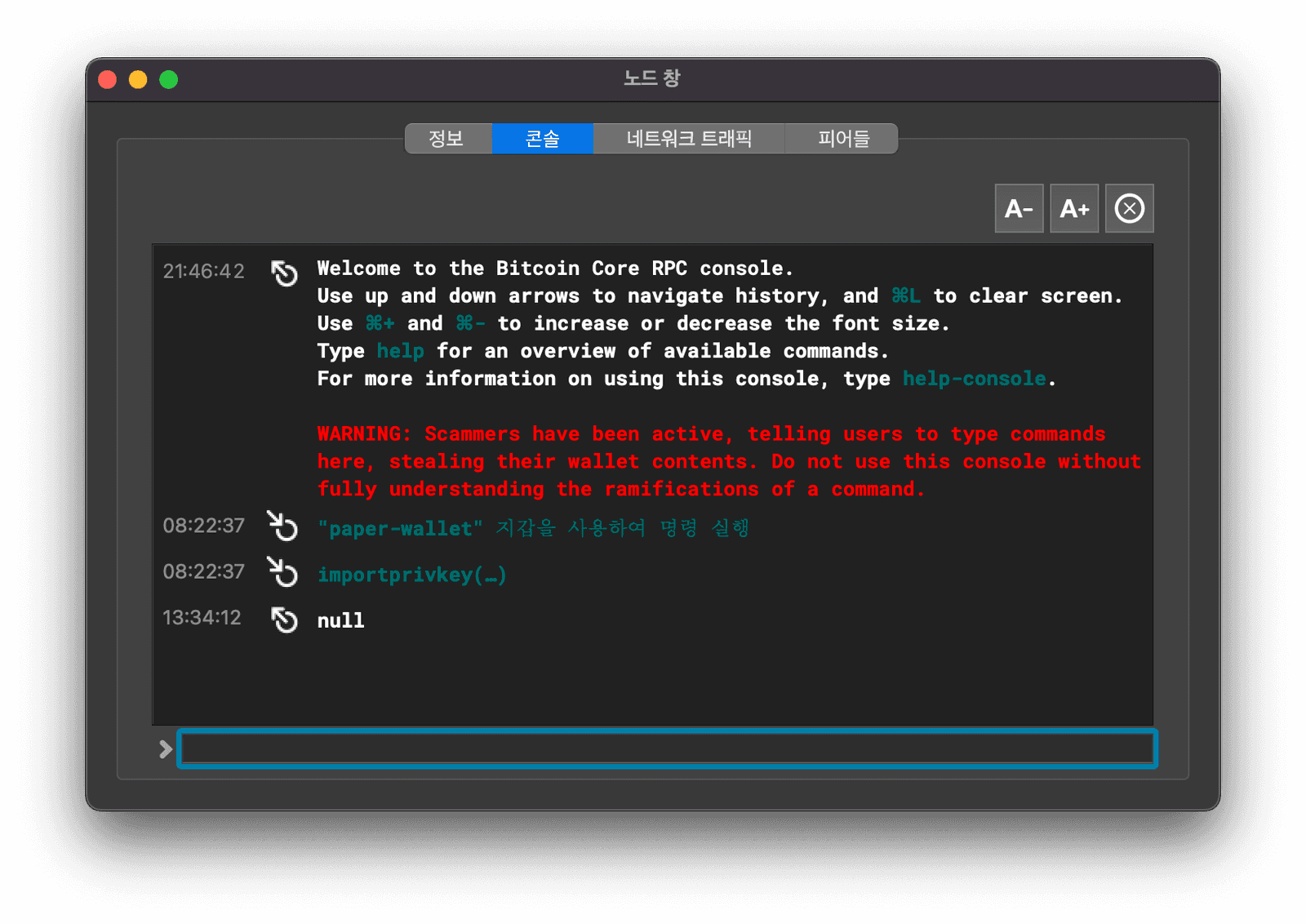Click the null result text
Image resolution: width=1306 pixels, height=924 pixels.
click(x=341, y=620)
